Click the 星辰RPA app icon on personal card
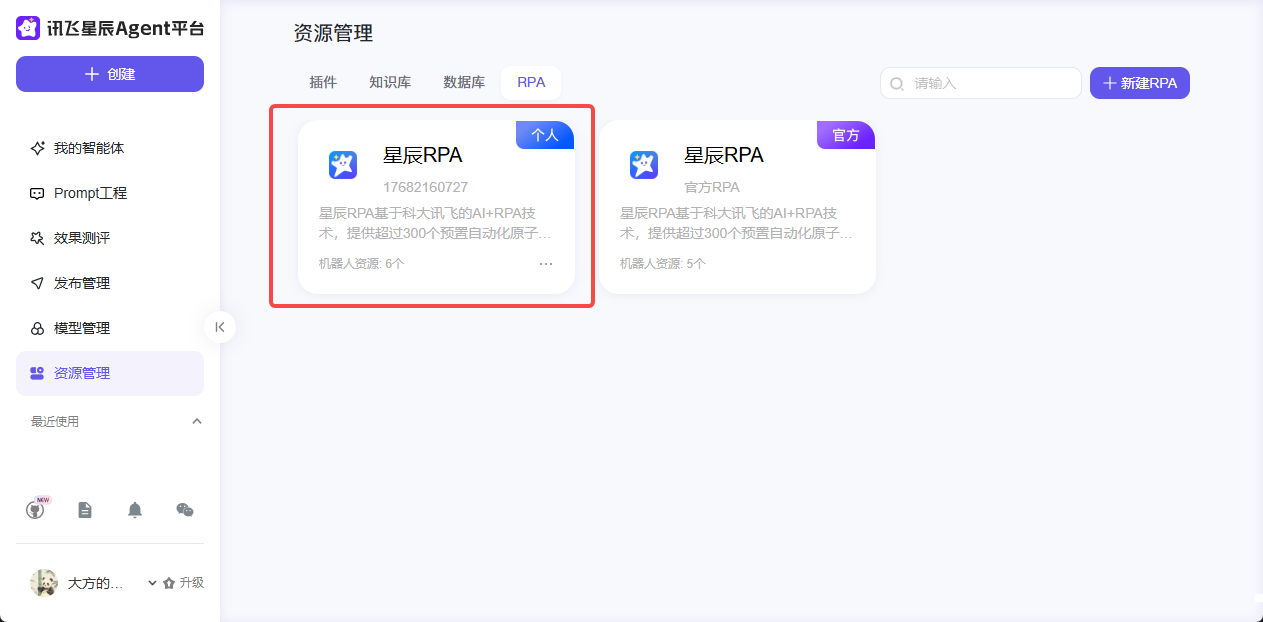 [x=343, y=164]
